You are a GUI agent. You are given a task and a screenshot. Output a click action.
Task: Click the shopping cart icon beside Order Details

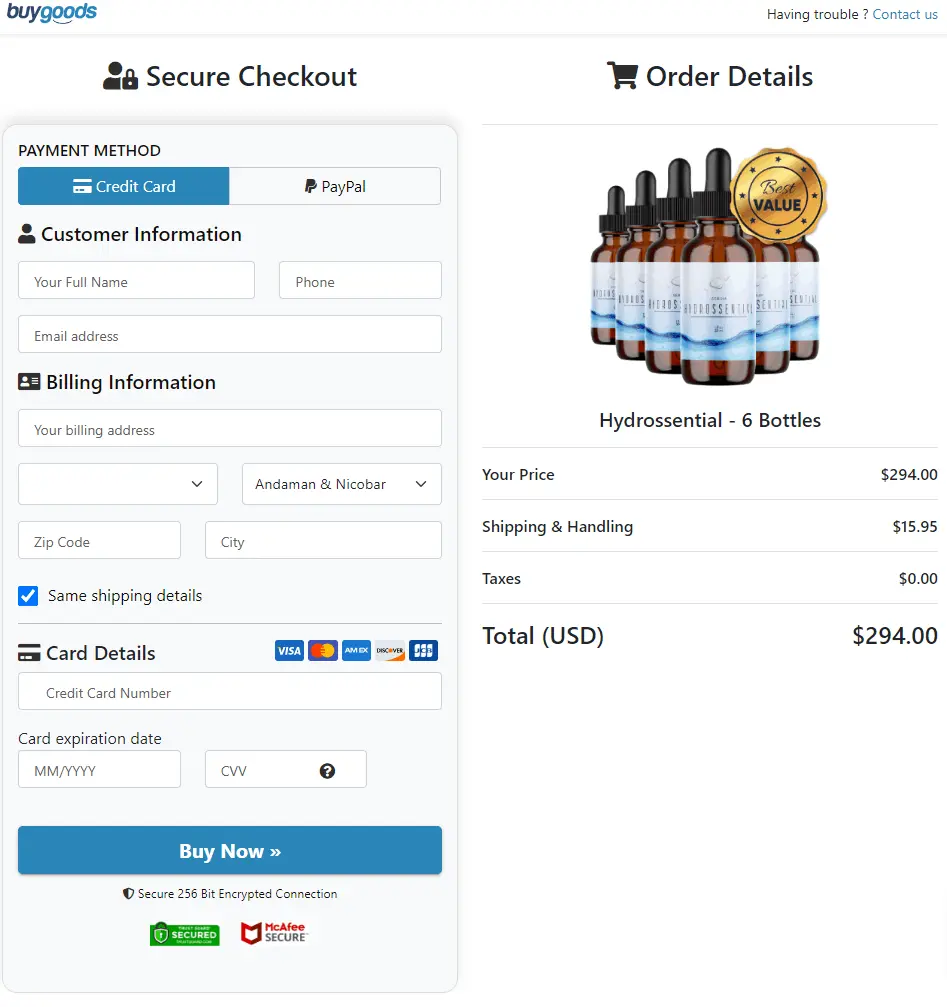pyautogui.click(x=624, y=75)
